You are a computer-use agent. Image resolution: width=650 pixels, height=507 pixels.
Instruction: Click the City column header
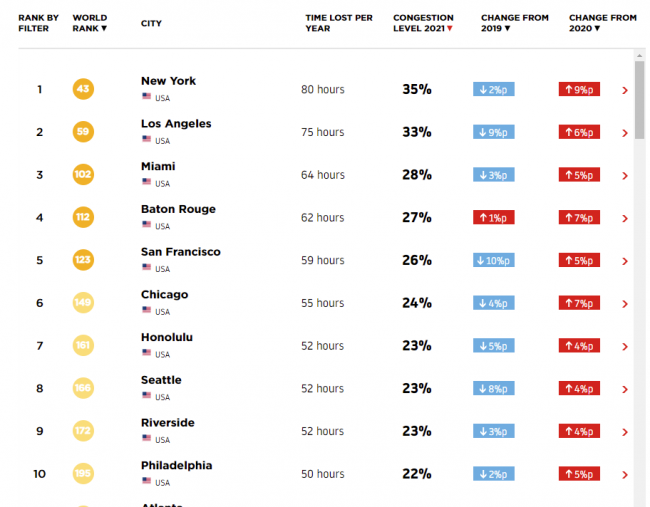coord(151,23)
